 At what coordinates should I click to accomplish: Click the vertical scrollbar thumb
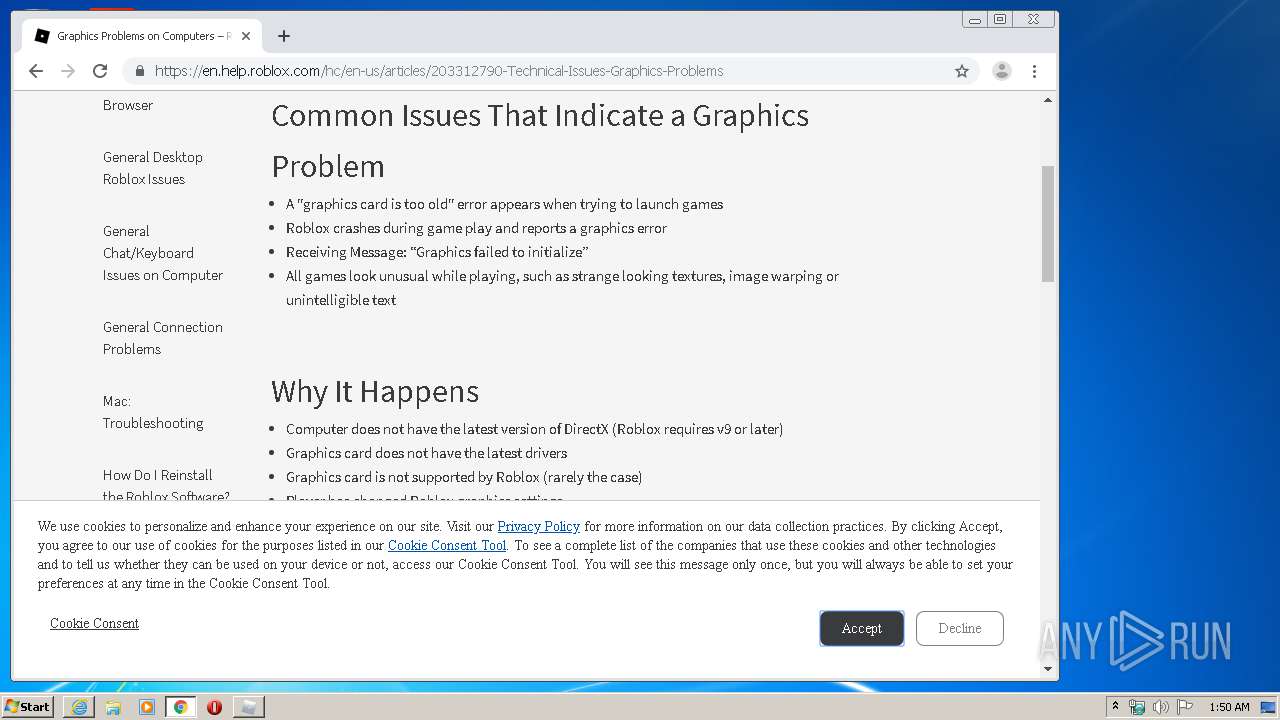1048,224
